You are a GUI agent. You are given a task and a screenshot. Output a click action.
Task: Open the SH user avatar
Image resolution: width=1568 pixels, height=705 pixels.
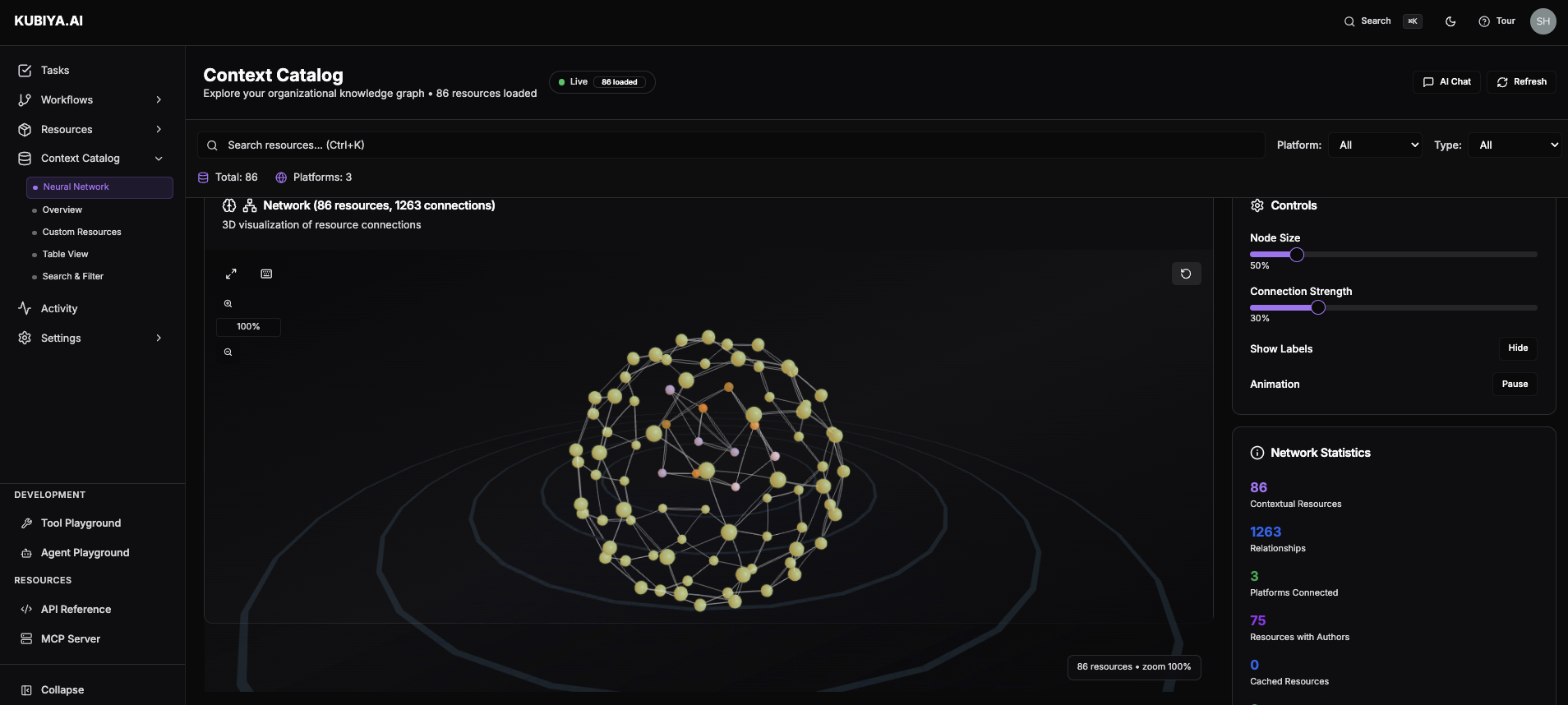(1543, 21)
